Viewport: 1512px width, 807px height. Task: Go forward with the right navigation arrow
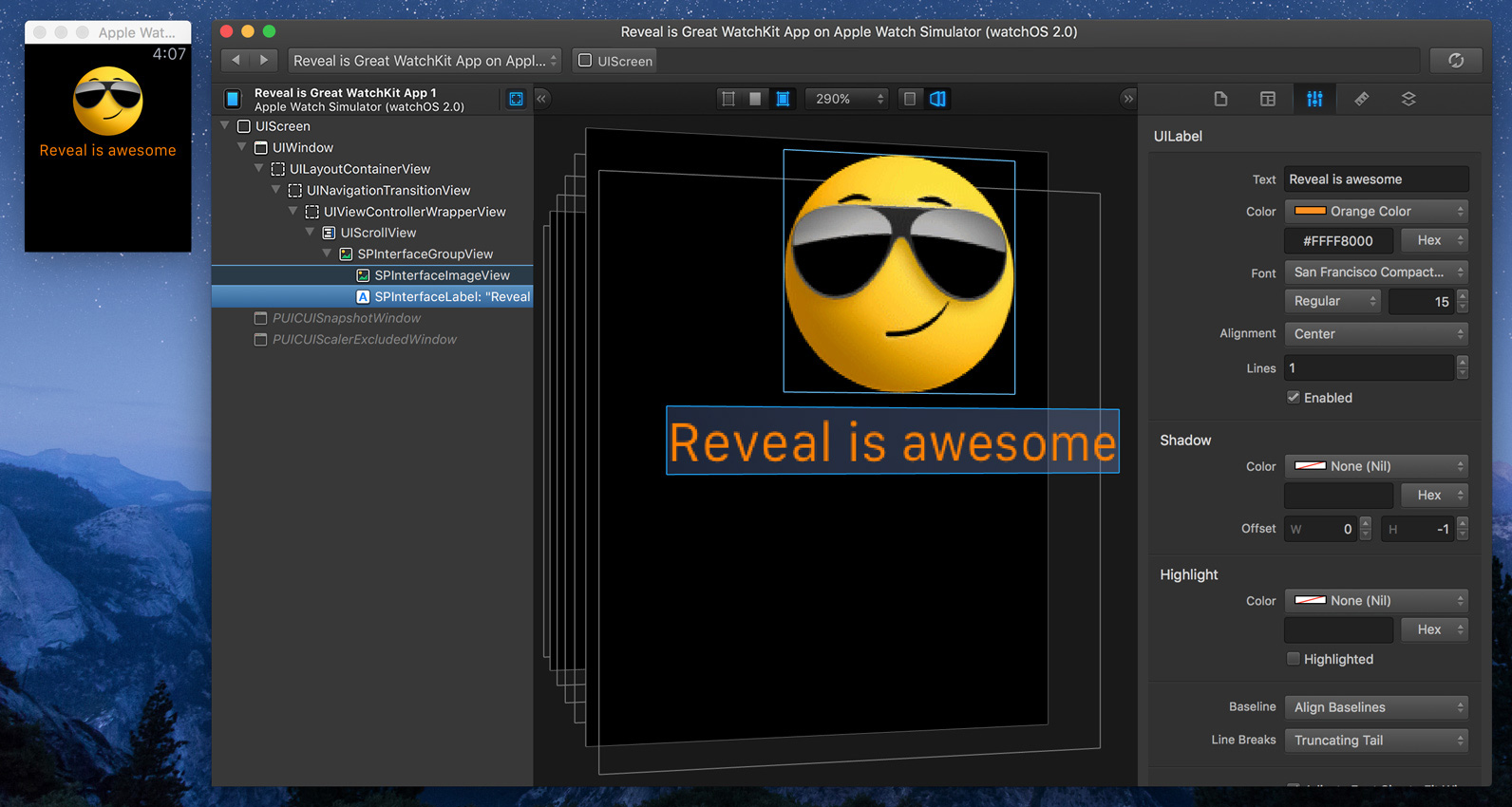(x=264, y=61)
